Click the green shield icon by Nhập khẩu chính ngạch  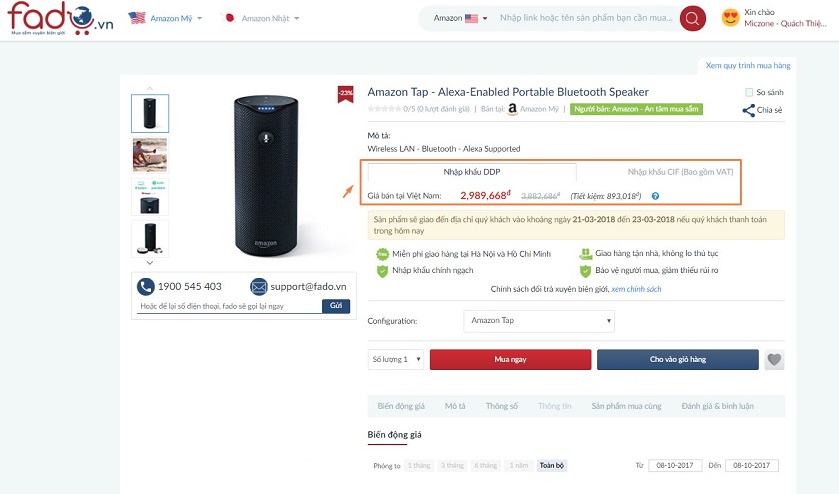click(x=382, y=271)
